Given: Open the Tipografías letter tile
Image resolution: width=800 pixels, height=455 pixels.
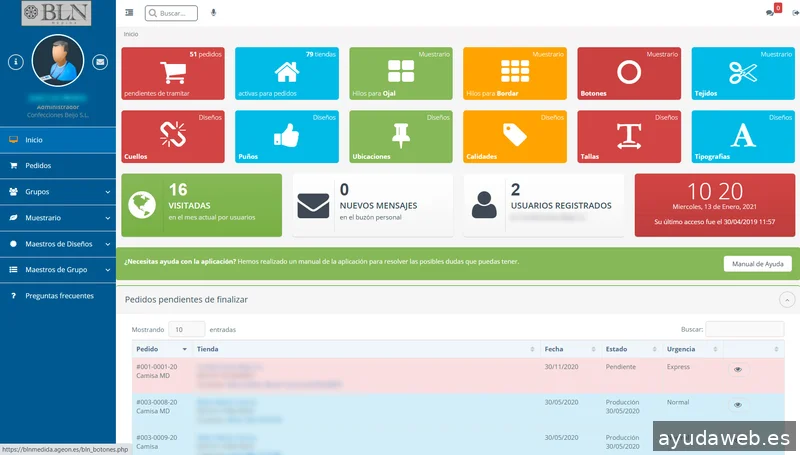Looking at the screenshot, I should pyautogui.click(x=743, y=137).
